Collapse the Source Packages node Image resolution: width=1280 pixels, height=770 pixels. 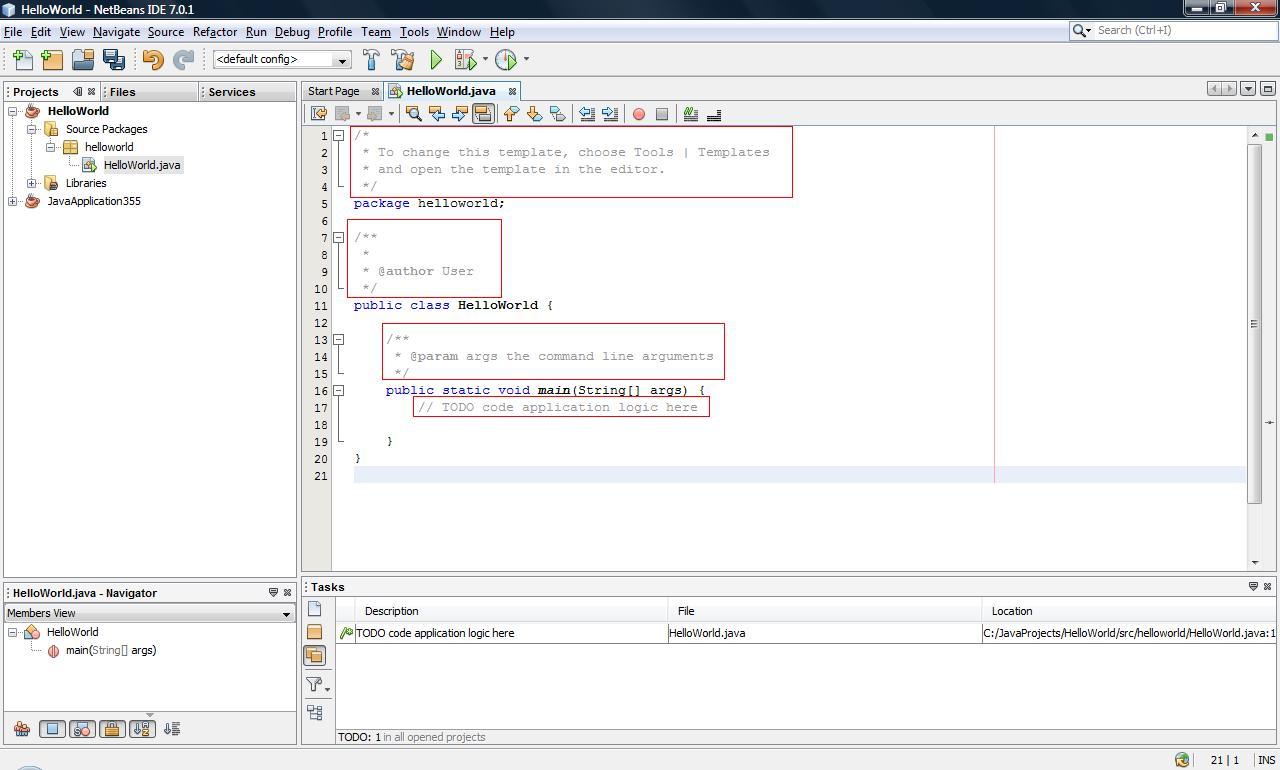(x=32, y=129)
